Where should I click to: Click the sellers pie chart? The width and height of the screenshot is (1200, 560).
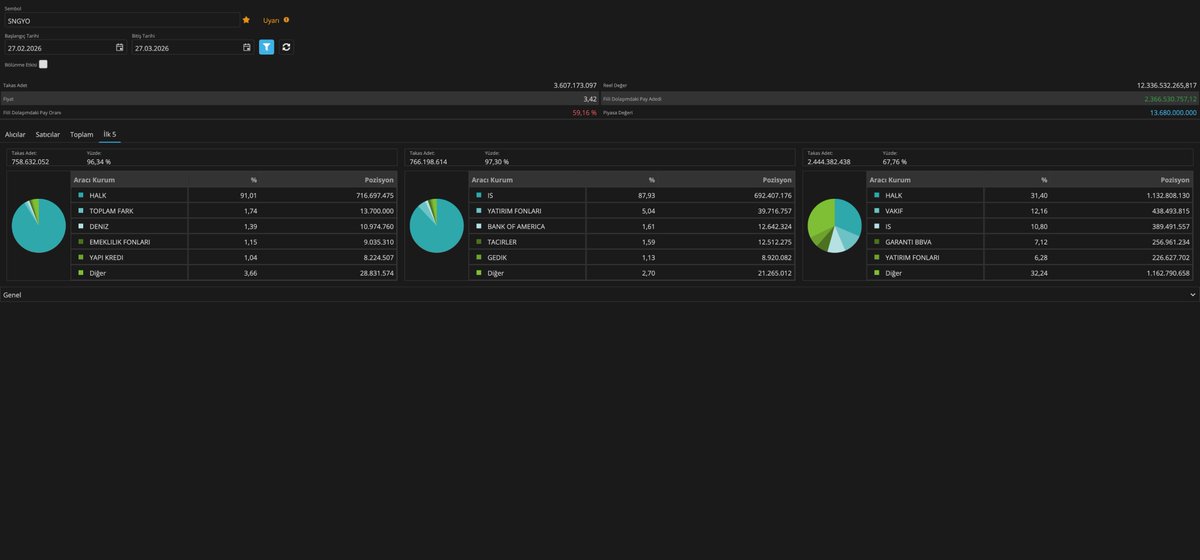pos(437,225)
